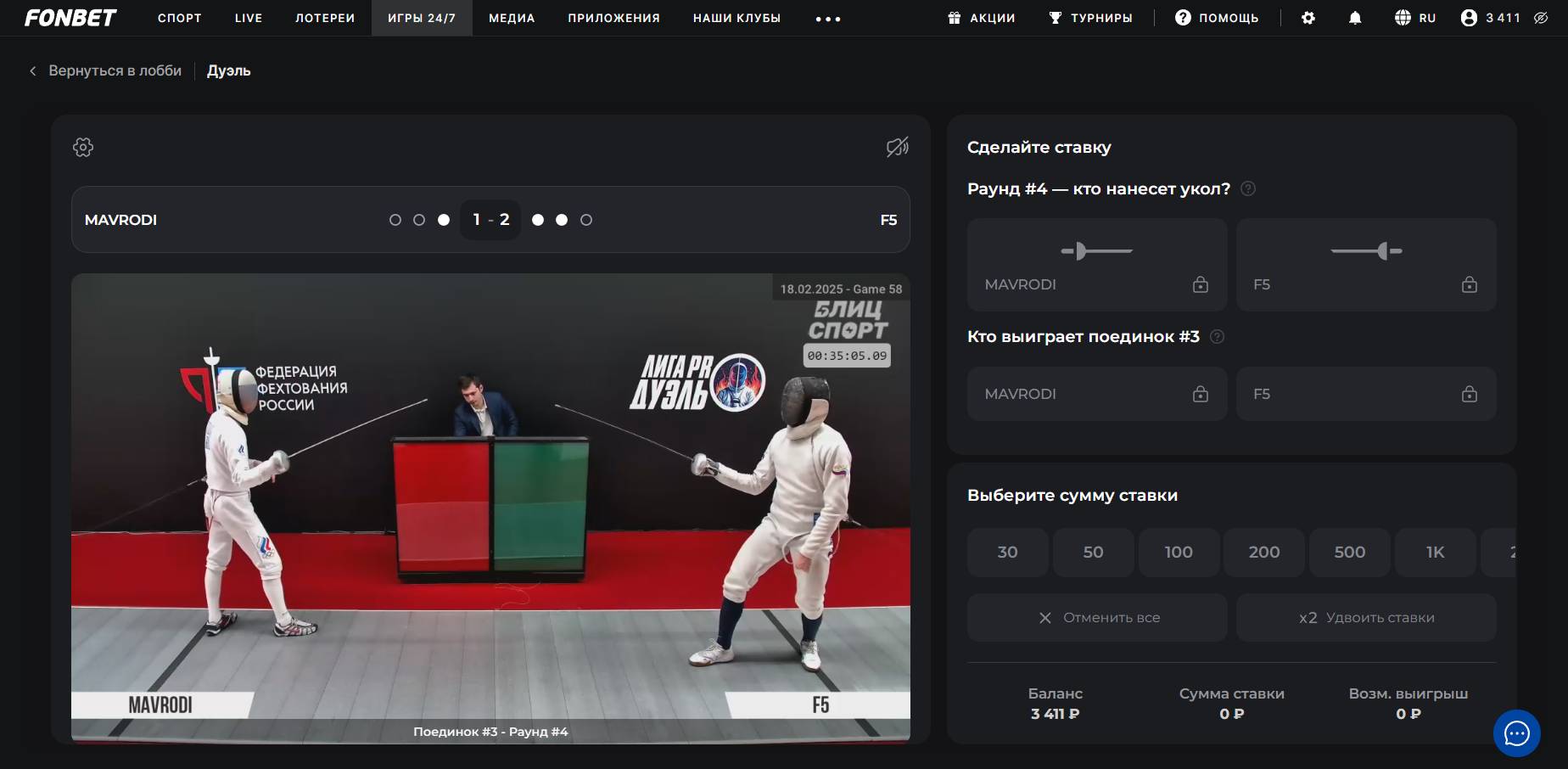Choose the 500 bet amount chip
Screen dimensions: 1568x769
click(1349, 553)
